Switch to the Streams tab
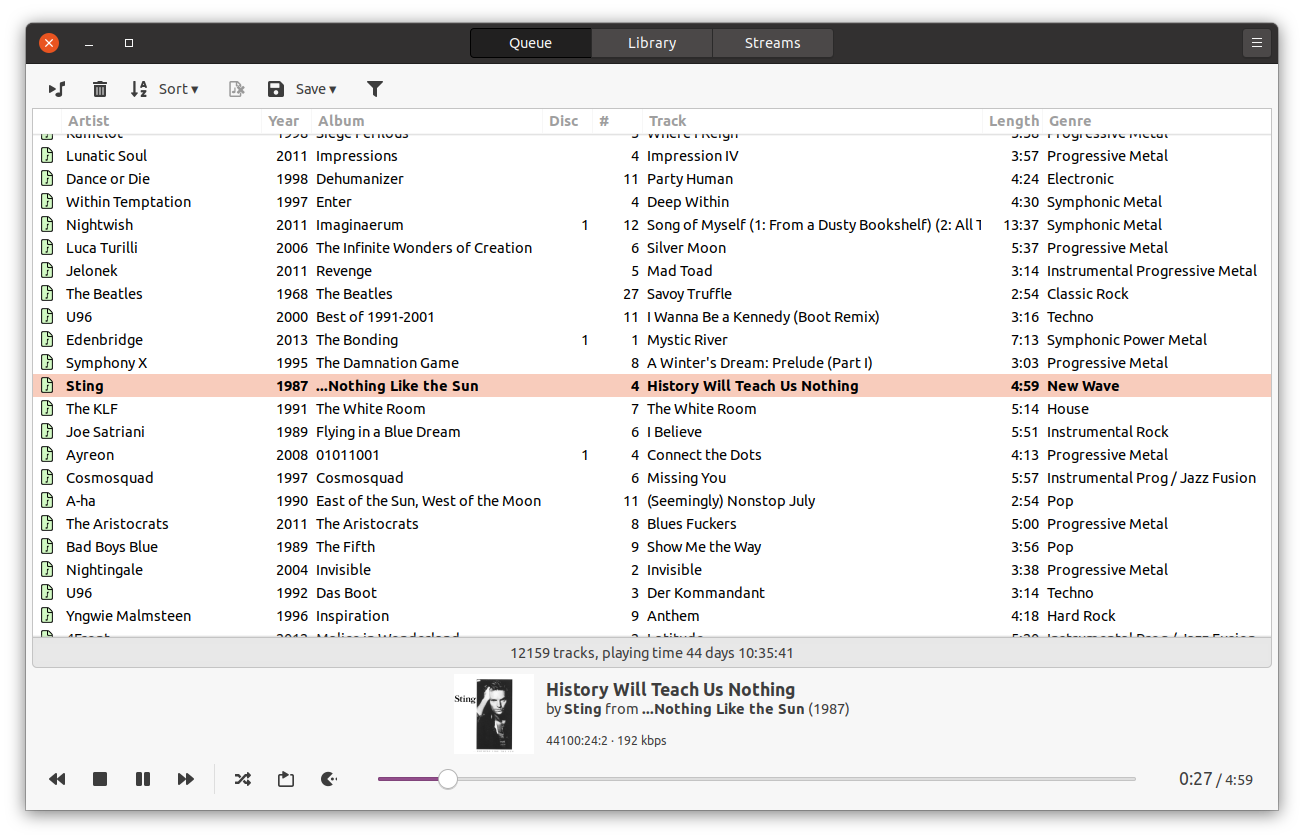 click(x=772, y=43)
